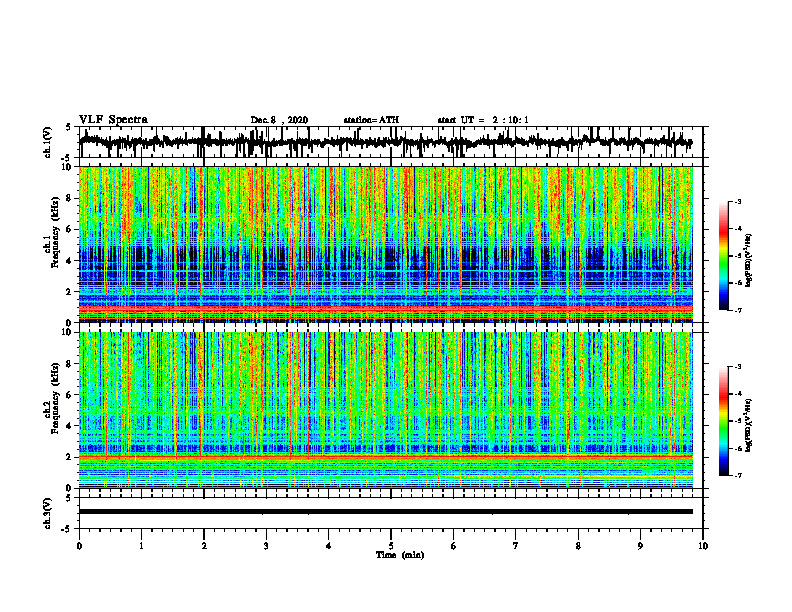Click the ch.1 'Frequency (kHz)' axis label
Viewport: 792px width, 612px height.
[x=55, y=233]
